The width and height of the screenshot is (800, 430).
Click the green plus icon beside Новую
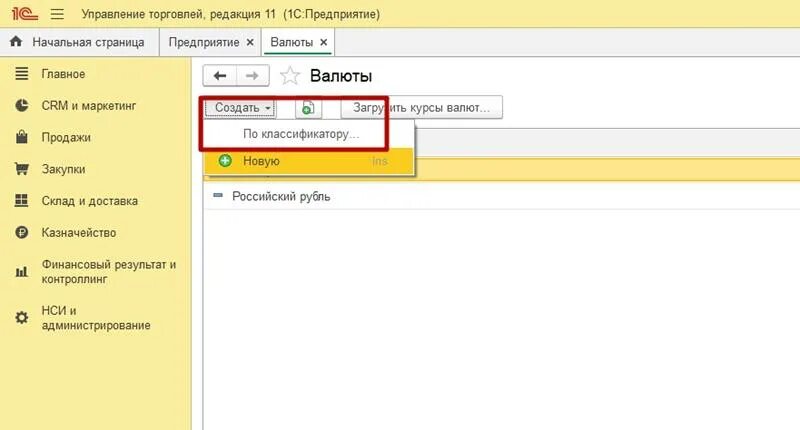click(224, 161)
